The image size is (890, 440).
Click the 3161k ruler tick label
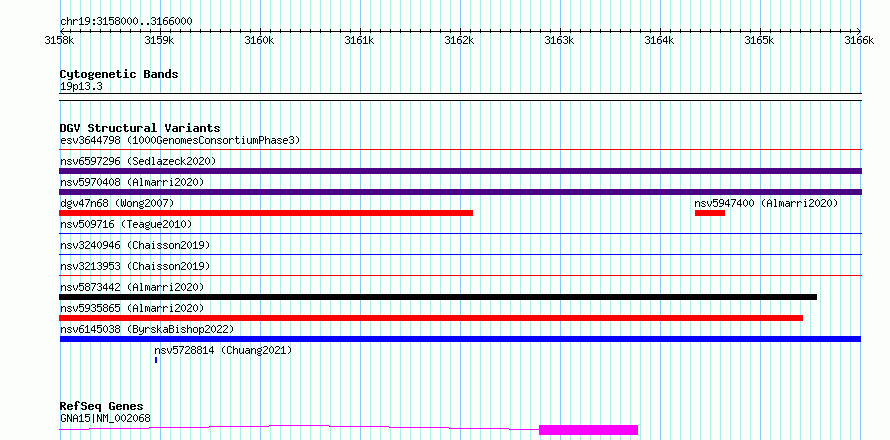[x=360, y=40]
